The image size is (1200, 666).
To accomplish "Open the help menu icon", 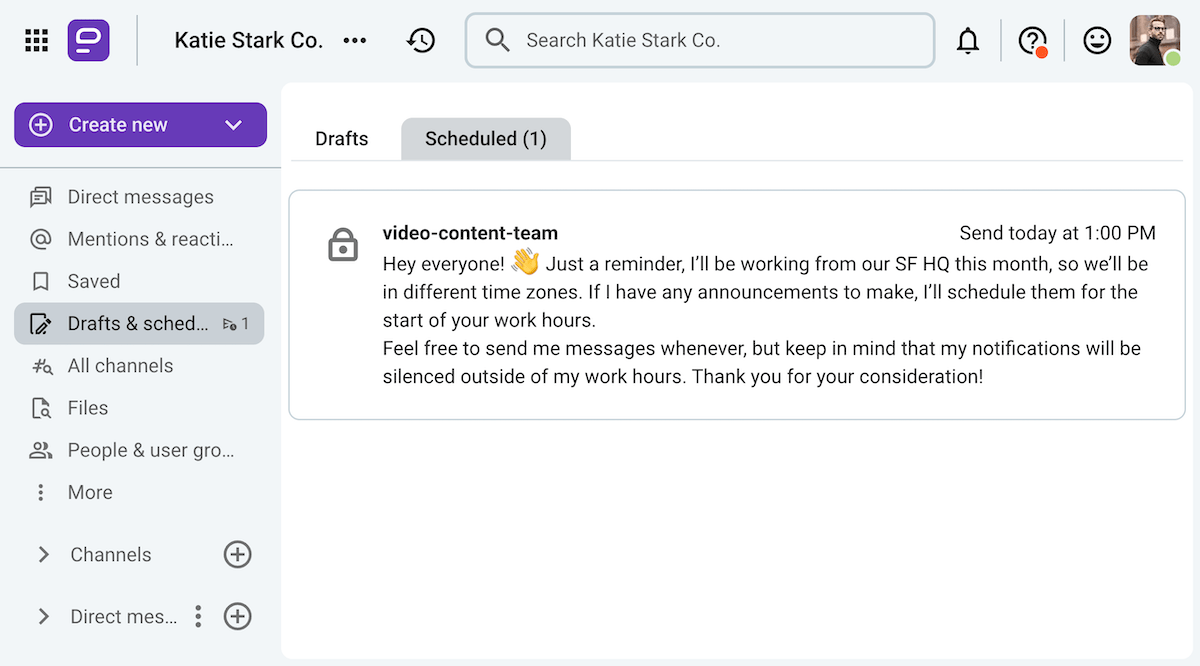I will [1032, 40].
